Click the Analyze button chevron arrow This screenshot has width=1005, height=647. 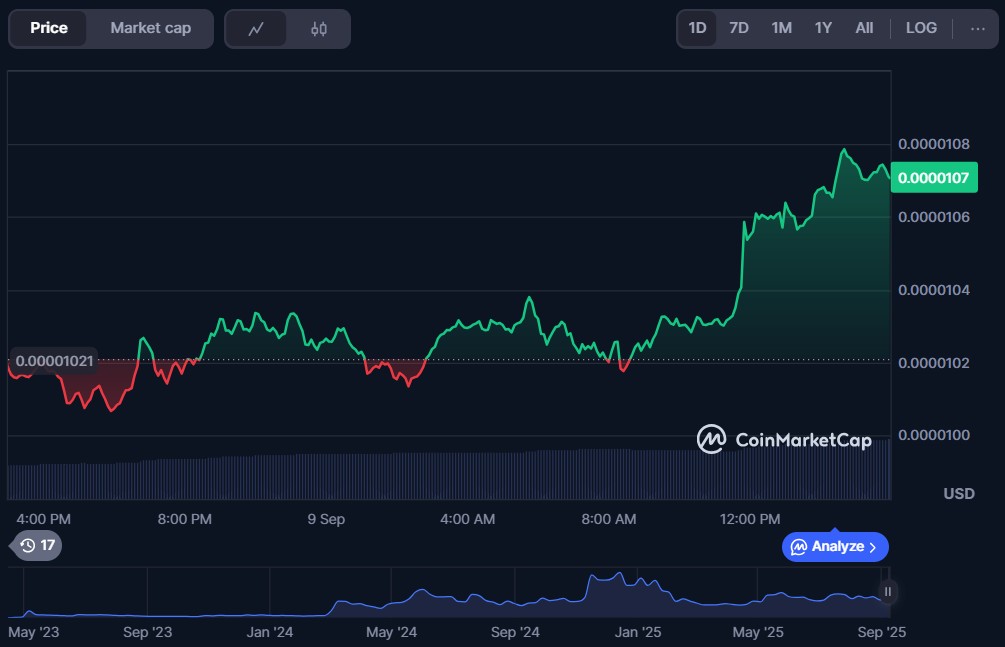click(x=873, y=547)
